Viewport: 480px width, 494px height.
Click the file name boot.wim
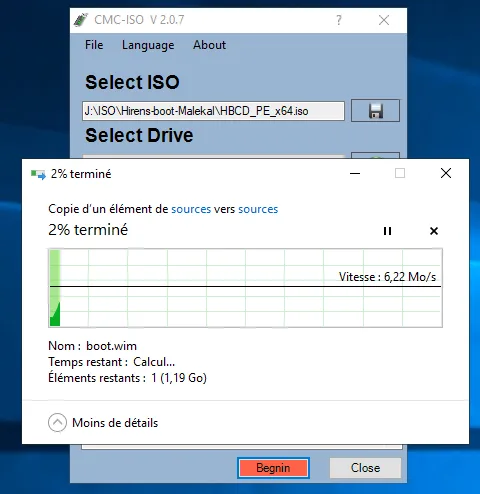point(111,346)
